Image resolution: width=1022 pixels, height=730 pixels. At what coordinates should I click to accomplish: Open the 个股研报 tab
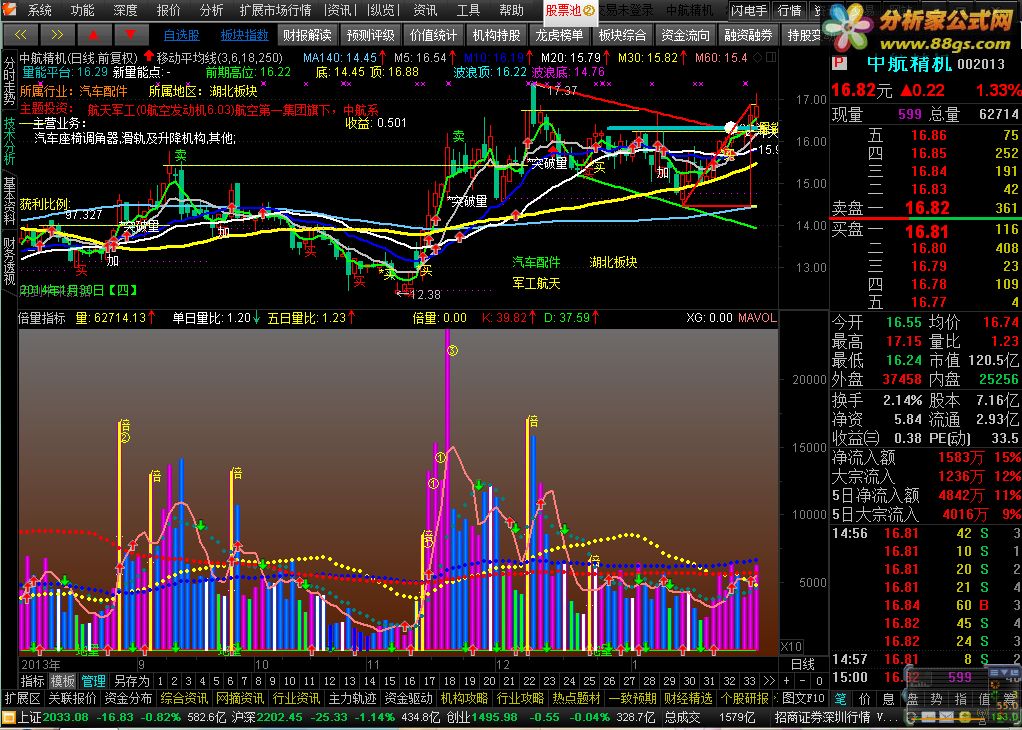[x=745, y=698]
